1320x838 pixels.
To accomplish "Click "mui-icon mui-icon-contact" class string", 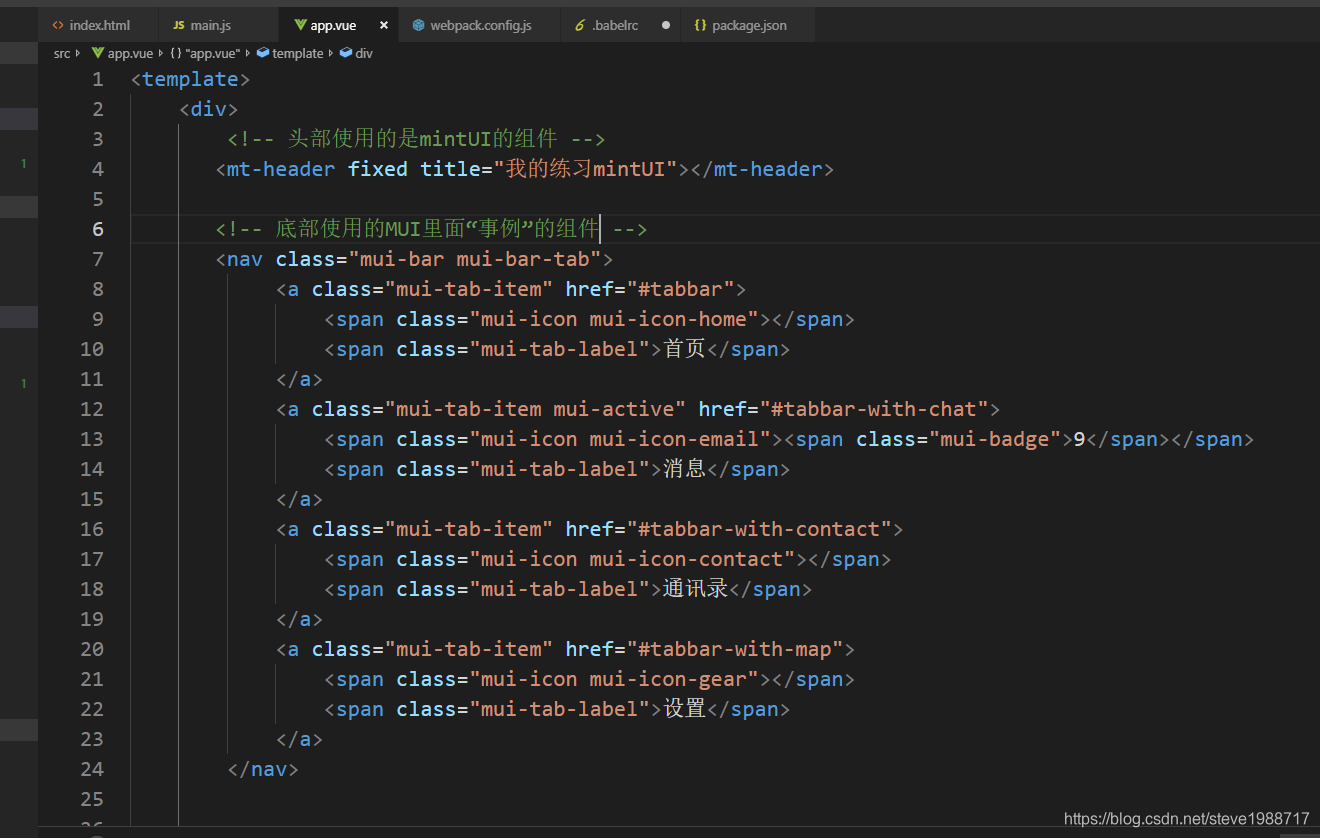I will [632, 559].
